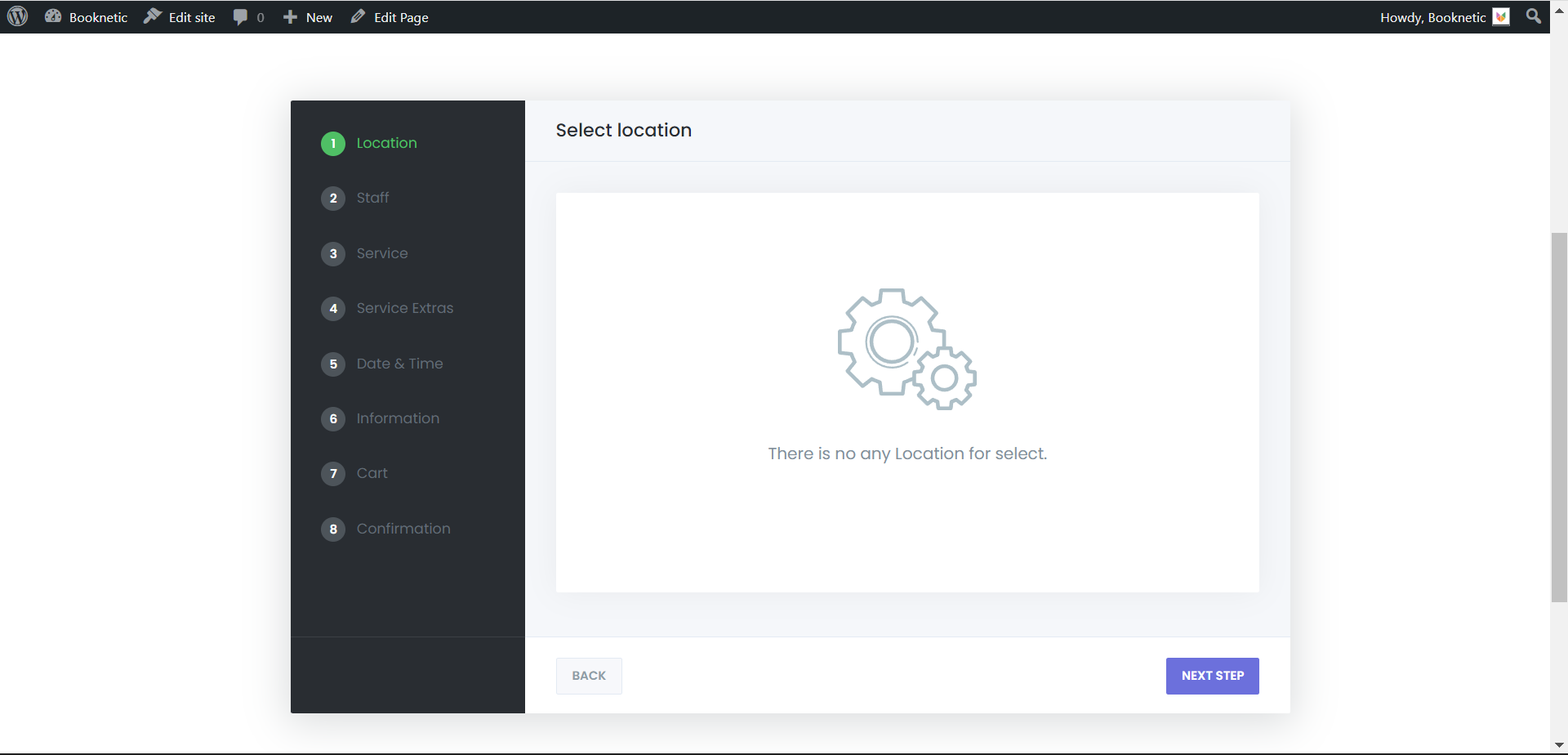The width and height of the screenshot is (1568, 755).
Task: Go to the Date & Time step
Action: (399, 364)
